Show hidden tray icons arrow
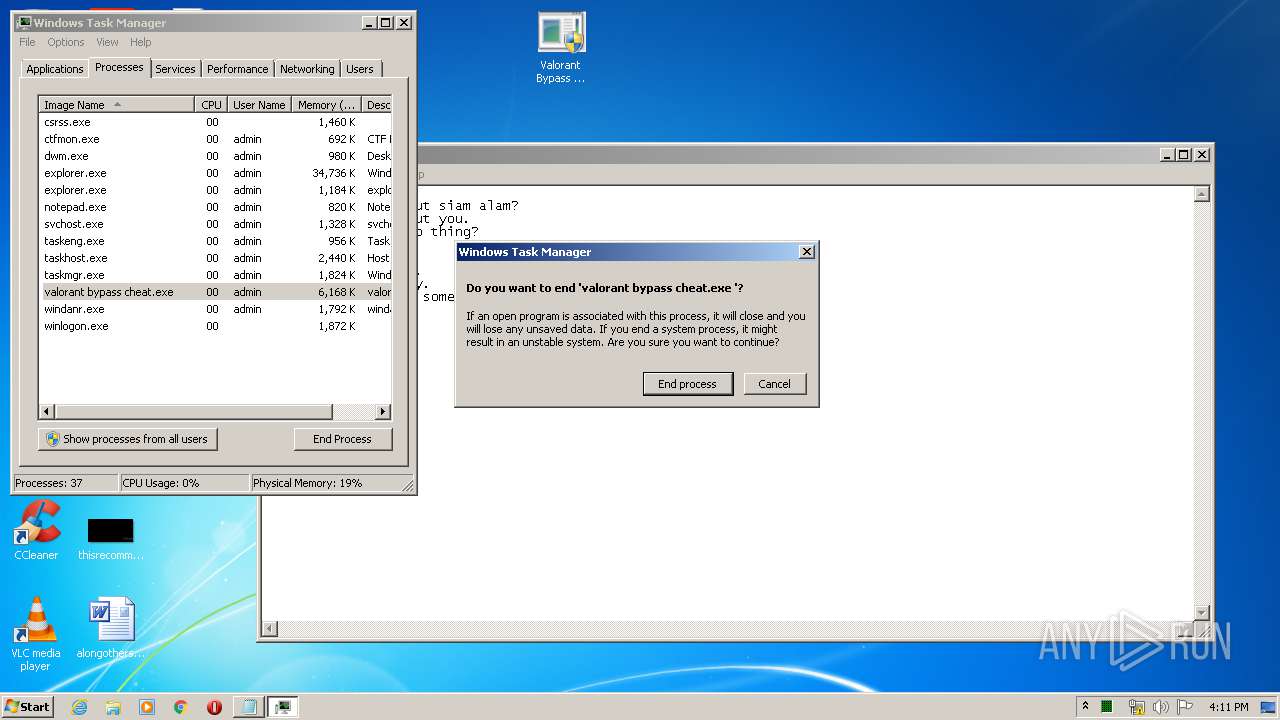This screenshot has width=1280, height=720. pyautogui.click(x=1085, y=706)
